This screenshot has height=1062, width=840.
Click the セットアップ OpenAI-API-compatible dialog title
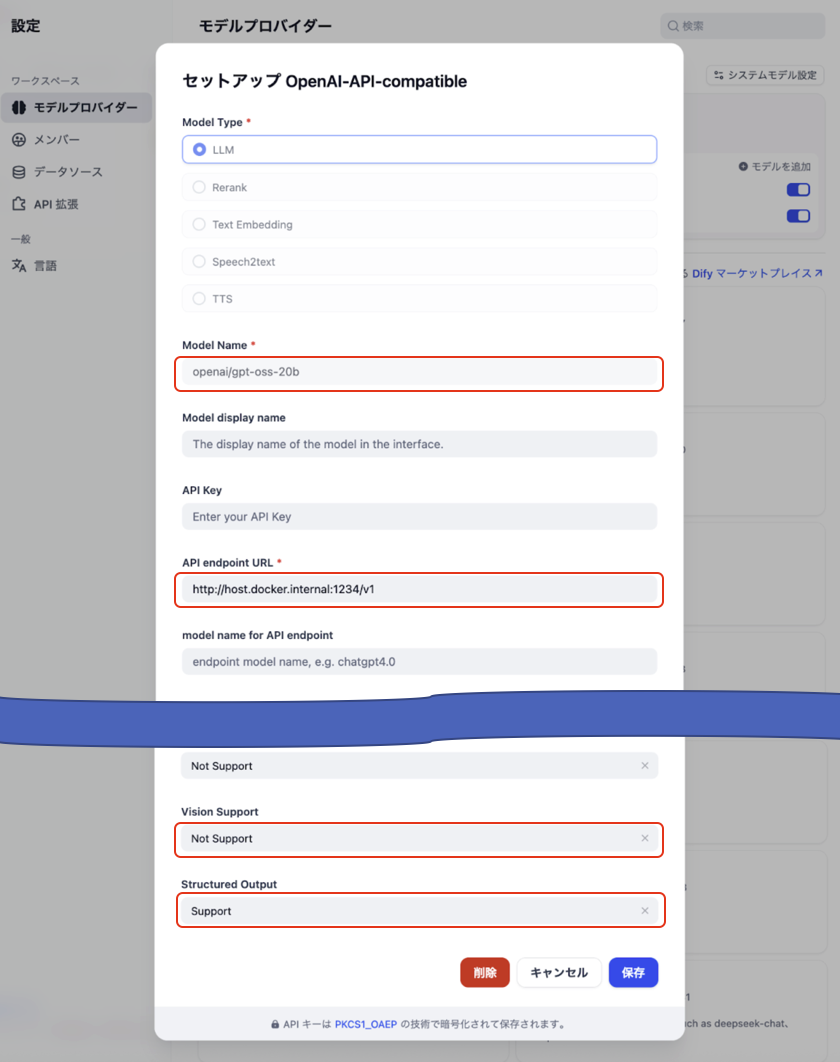click(x=324, y=81)
